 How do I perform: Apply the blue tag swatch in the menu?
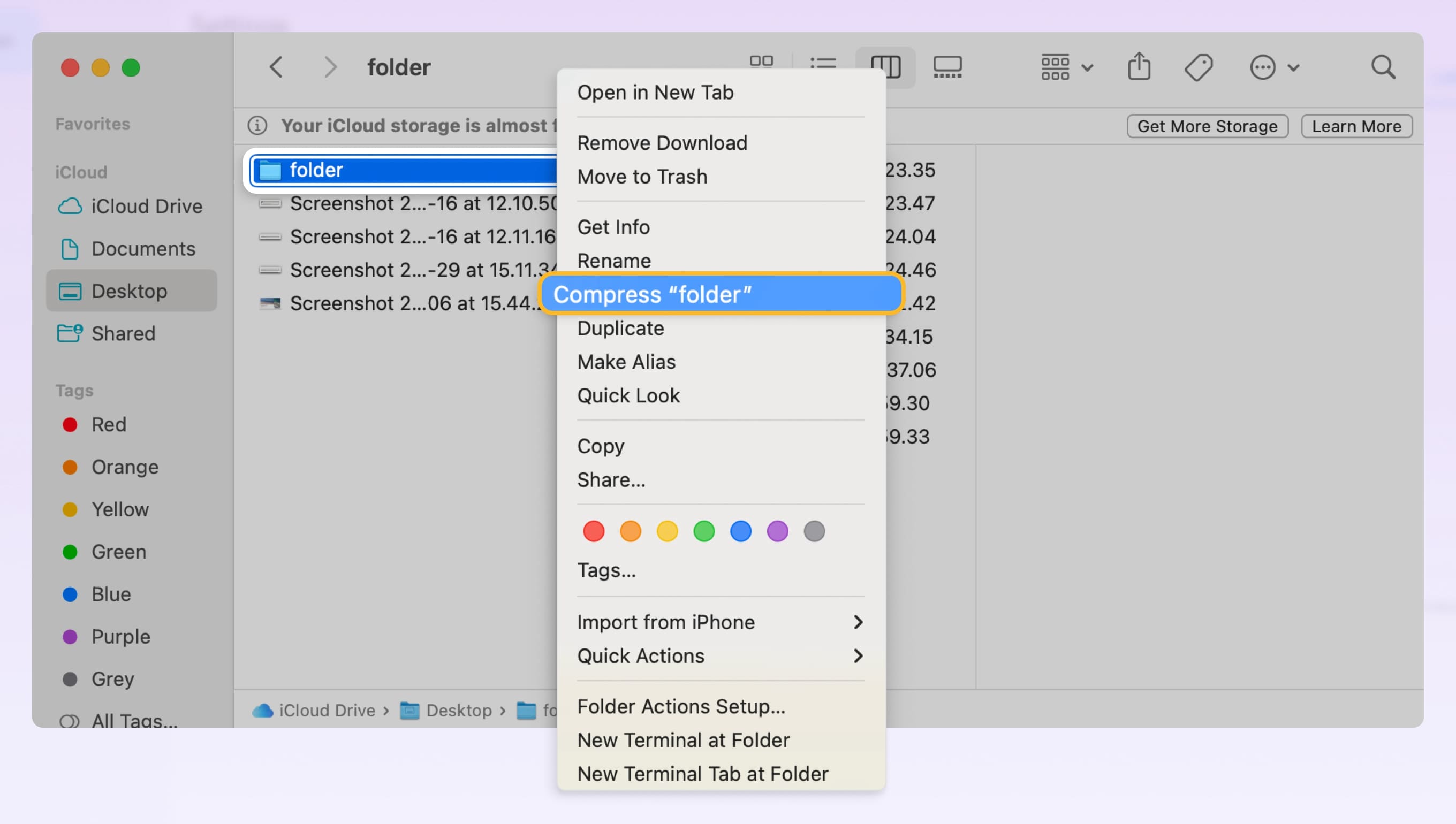click(740, 531)
